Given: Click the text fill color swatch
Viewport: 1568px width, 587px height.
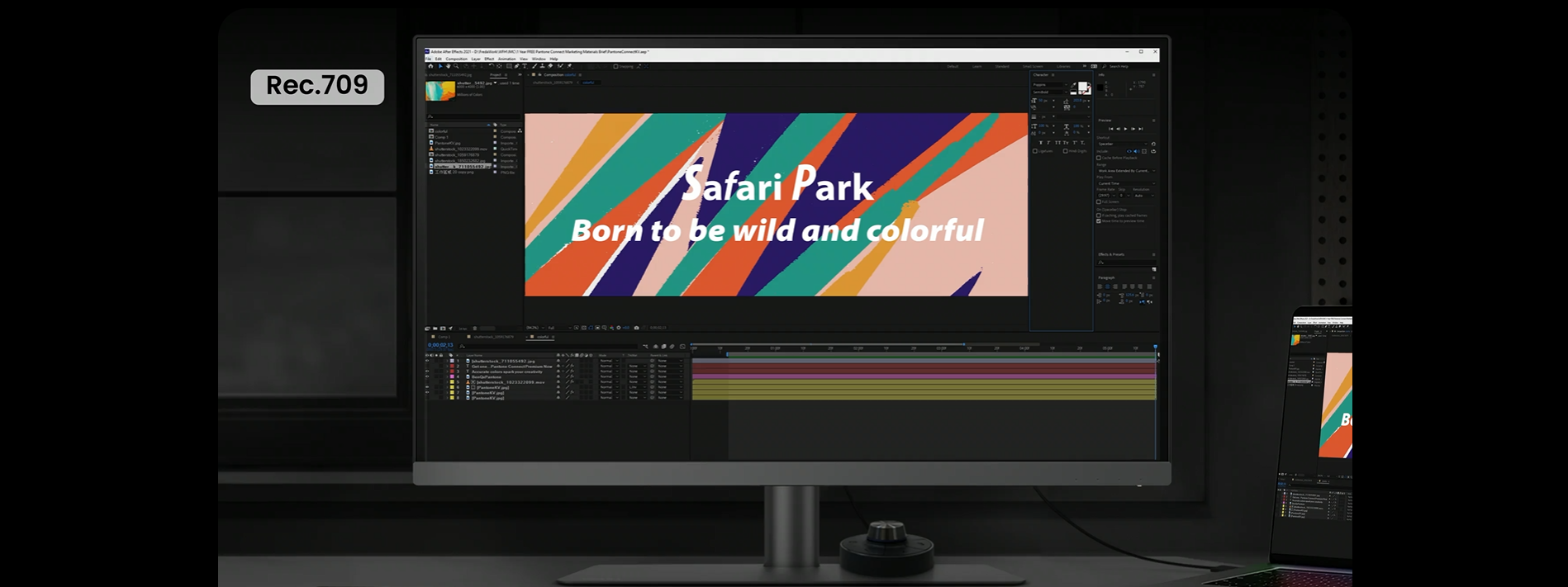Looking at the screenshot, I should click(x=1083, y=88).
